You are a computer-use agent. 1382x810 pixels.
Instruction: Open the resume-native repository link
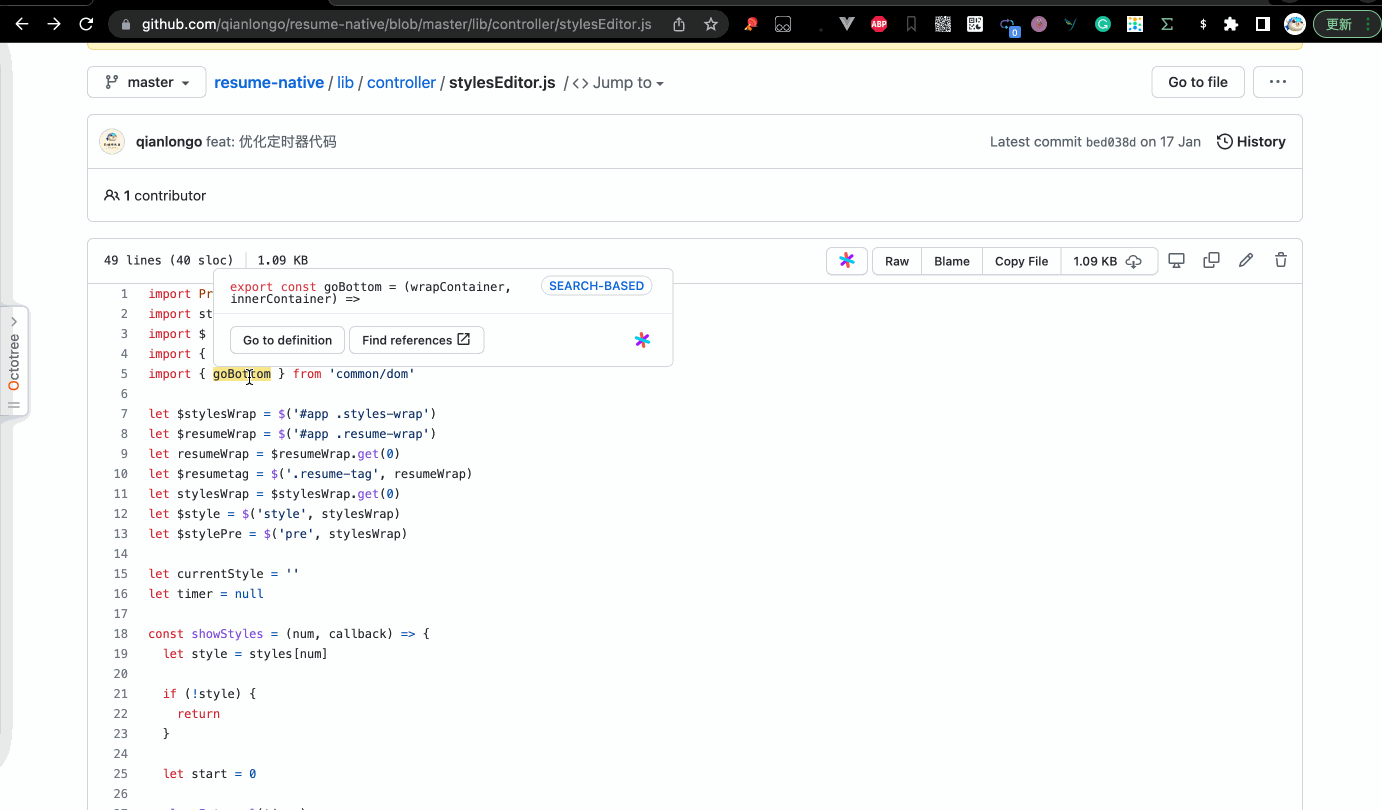pyautogui.click(x=269, y=83)
